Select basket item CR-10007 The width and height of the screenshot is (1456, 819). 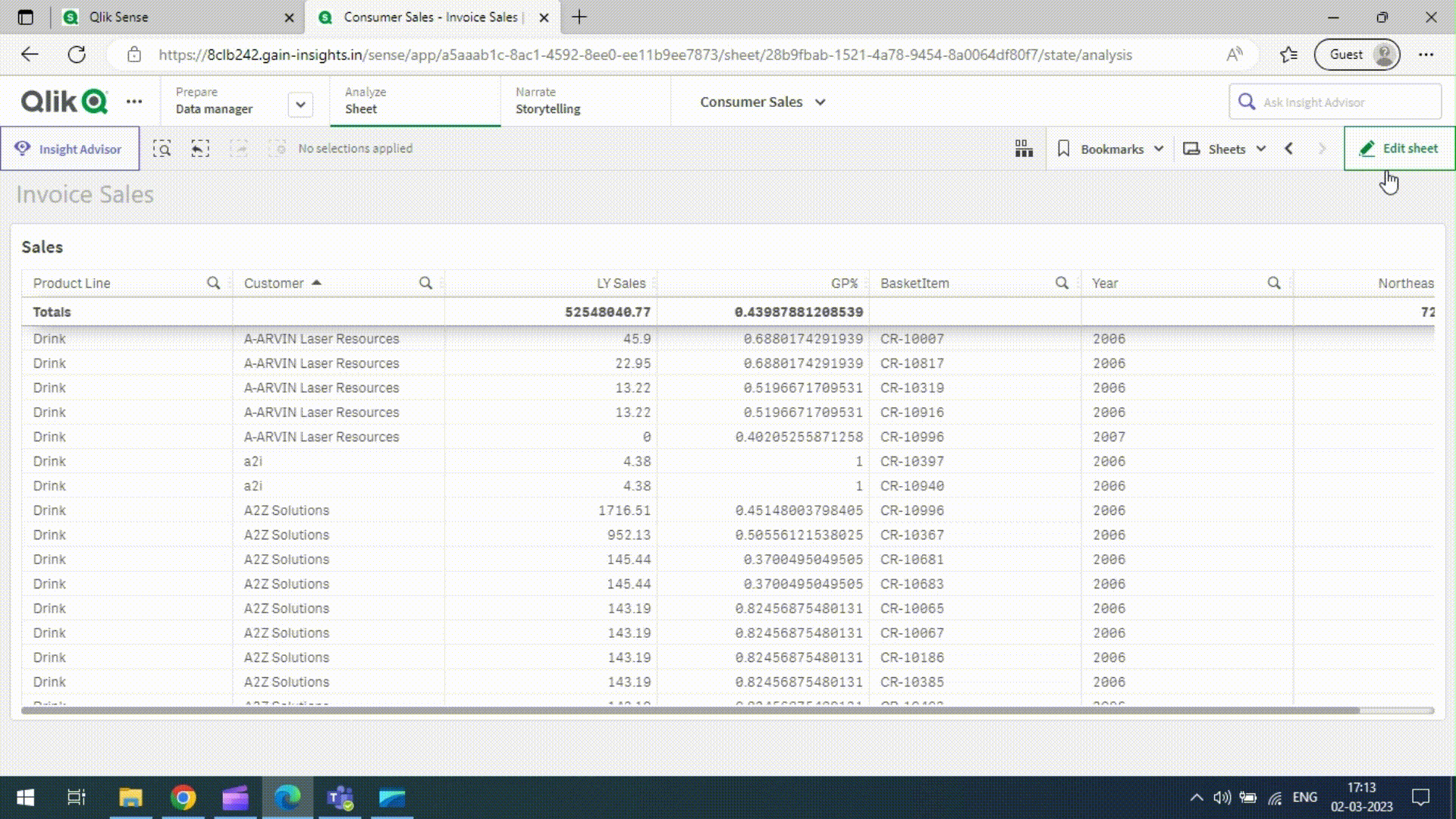tap(912, 339)
